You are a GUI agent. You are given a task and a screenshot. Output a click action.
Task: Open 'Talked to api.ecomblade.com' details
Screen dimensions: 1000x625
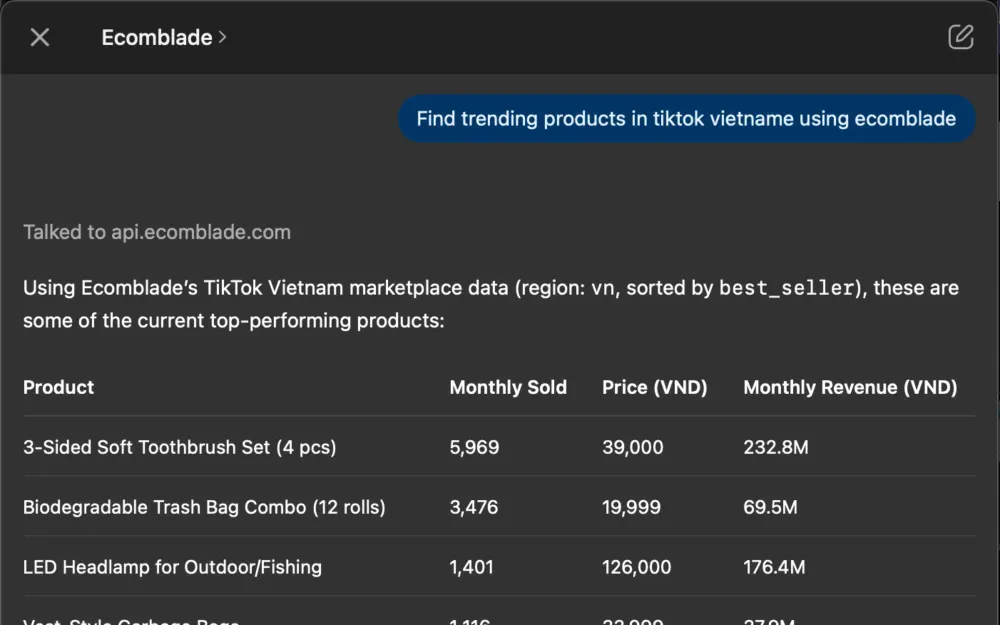pos(157,232)
